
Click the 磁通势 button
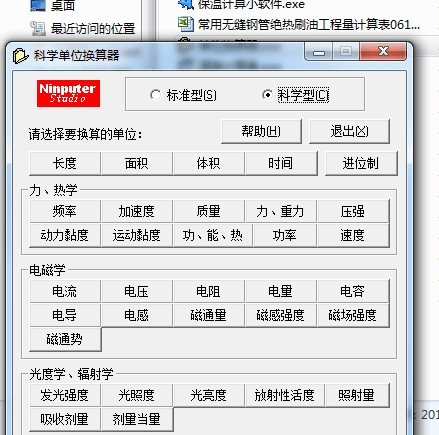coord(65,339)
